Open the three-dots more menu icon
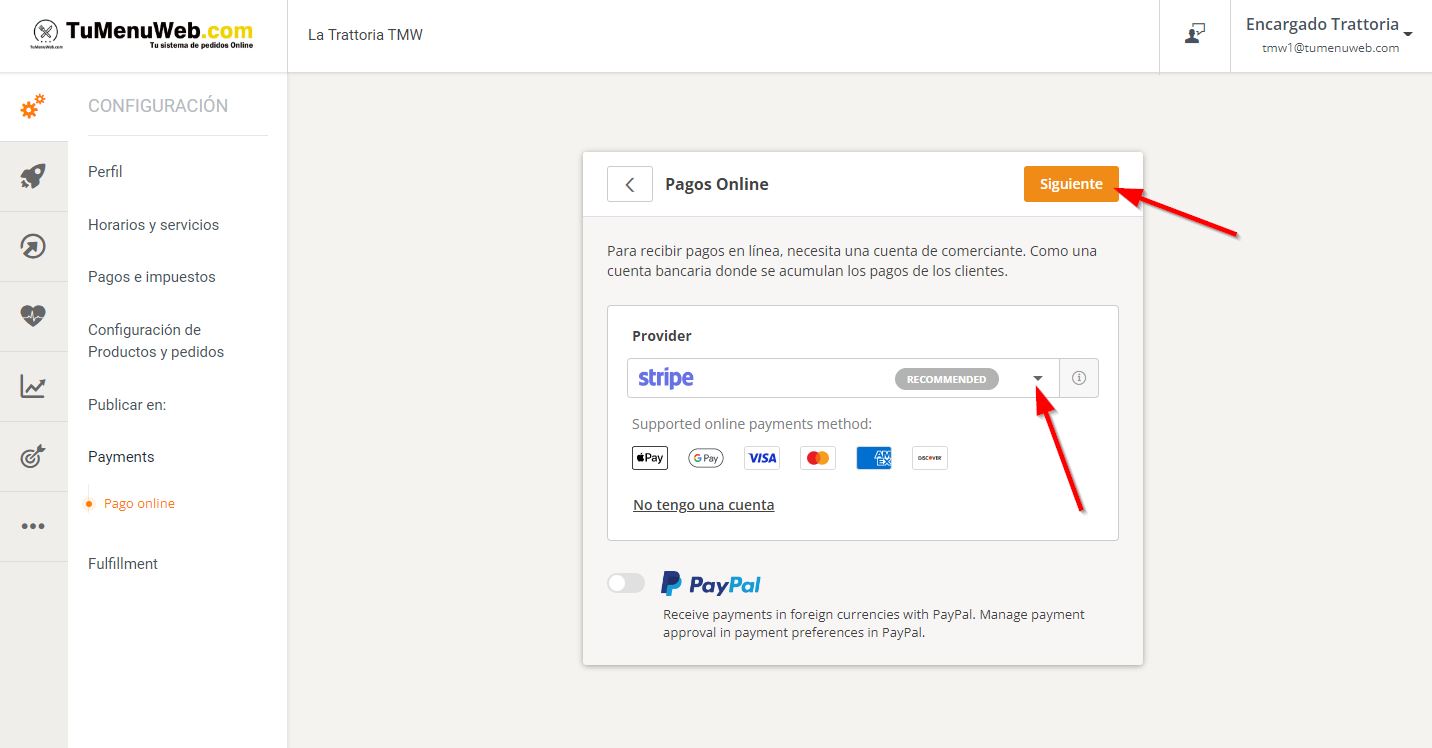Viewport: 1432px width, 748px height. pyautogui.click(x=33, y=527)
